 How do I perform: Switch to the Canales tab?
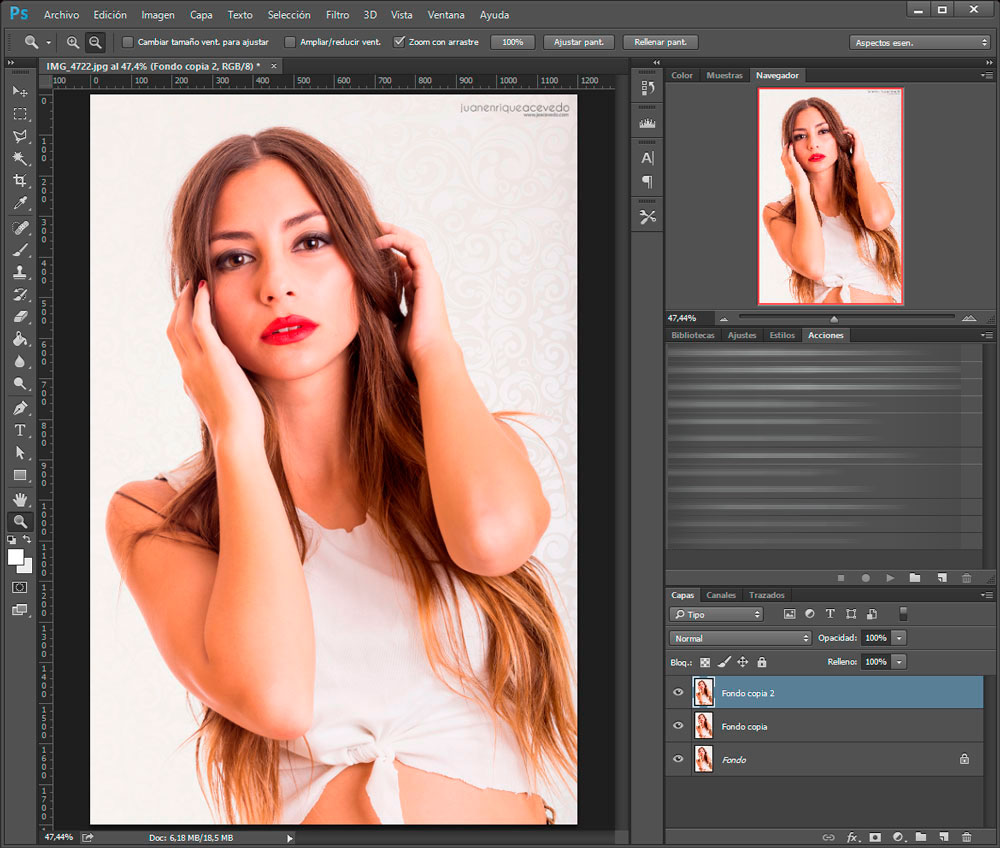[x=721, y=595]
